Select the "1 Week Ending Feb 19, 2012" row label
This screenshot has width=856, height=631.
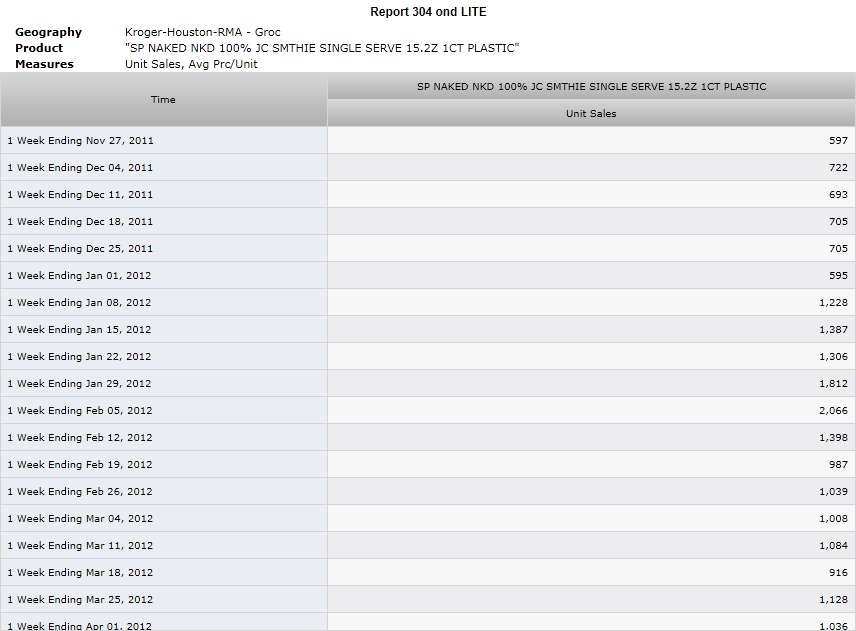(80, 465)
